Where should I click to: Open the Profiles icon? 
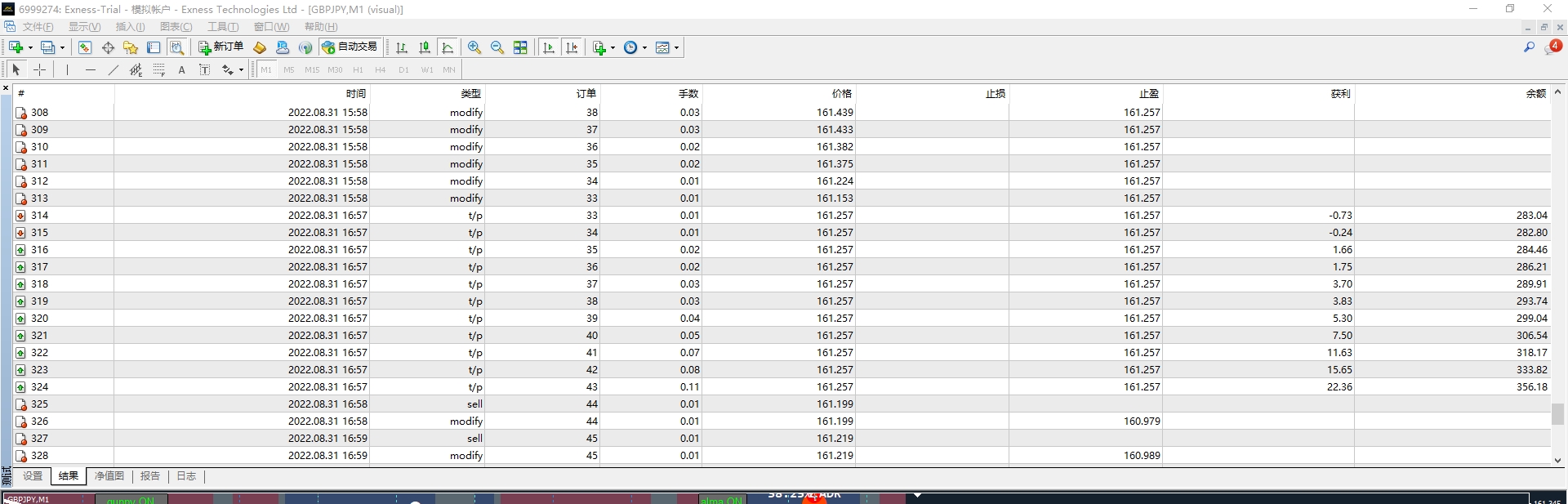point(47,47)
